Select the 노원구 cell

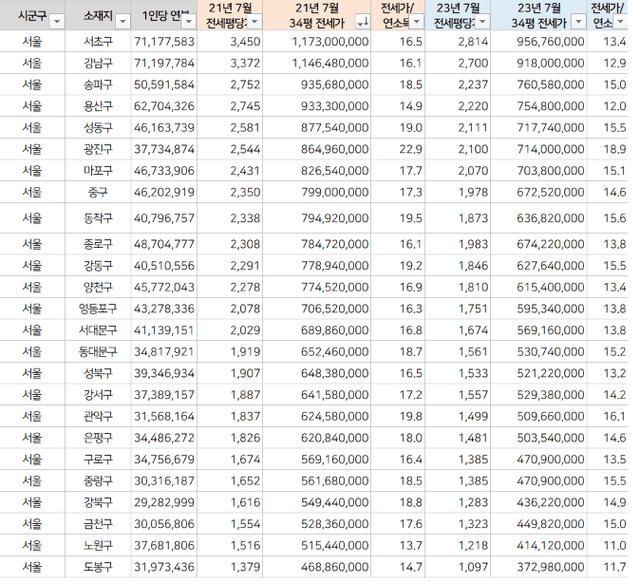coord(98,546)
